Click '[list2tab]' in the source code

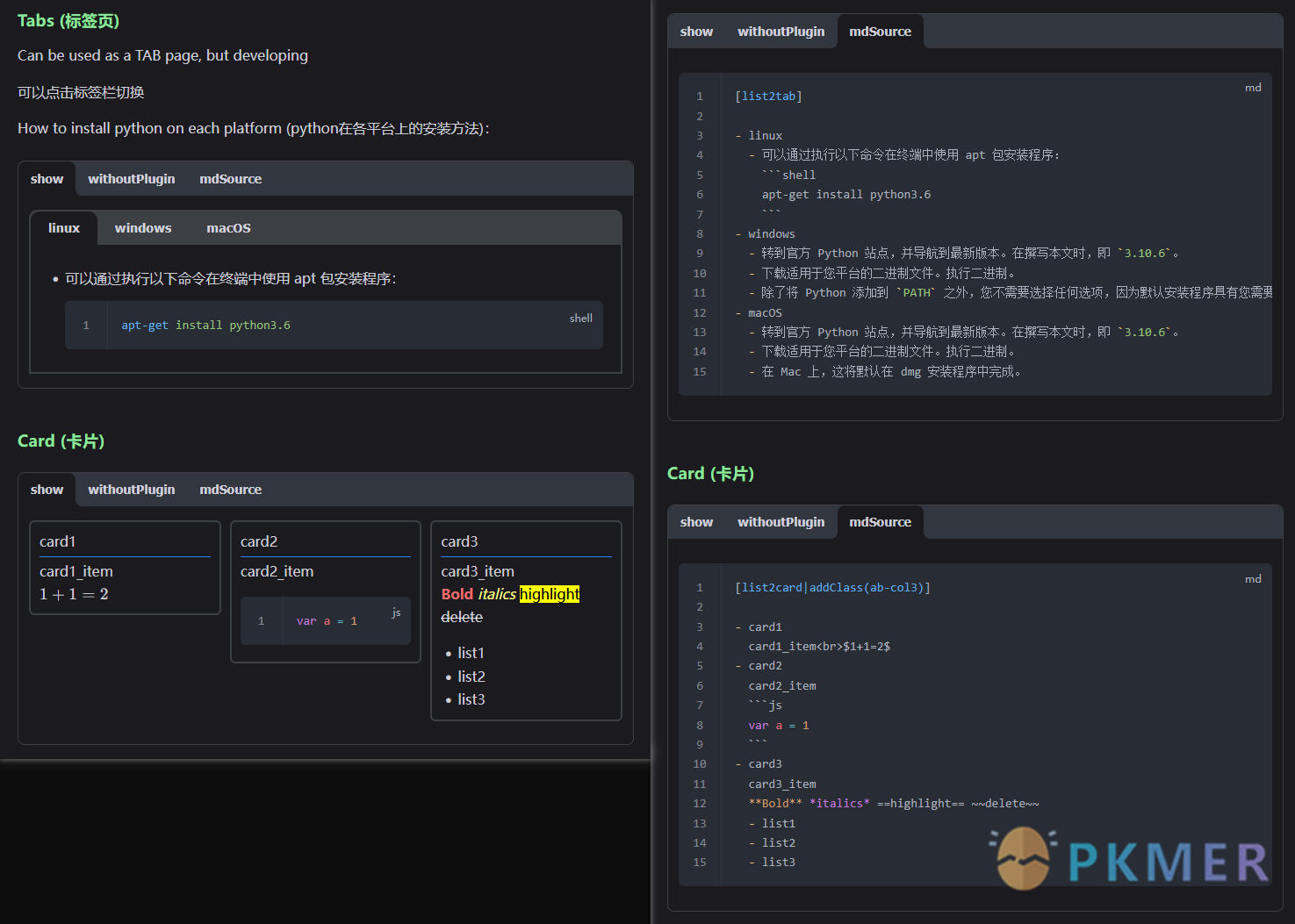[x=768, y=97]
